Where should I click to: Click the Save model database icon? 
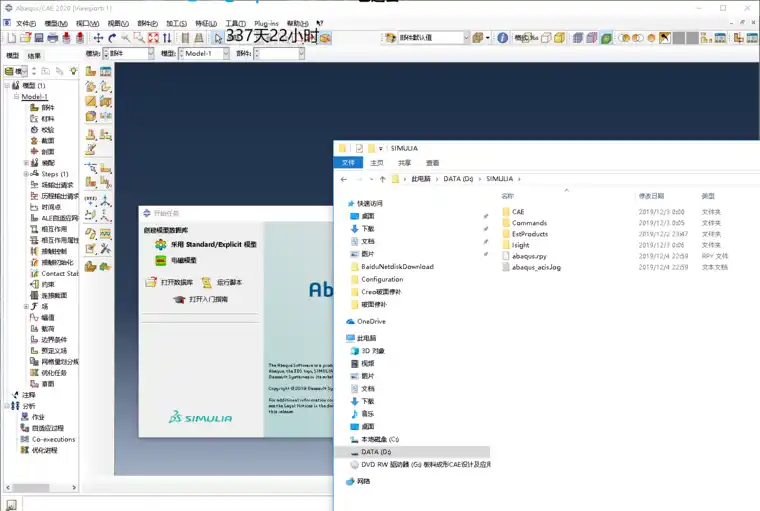[39, 38]
